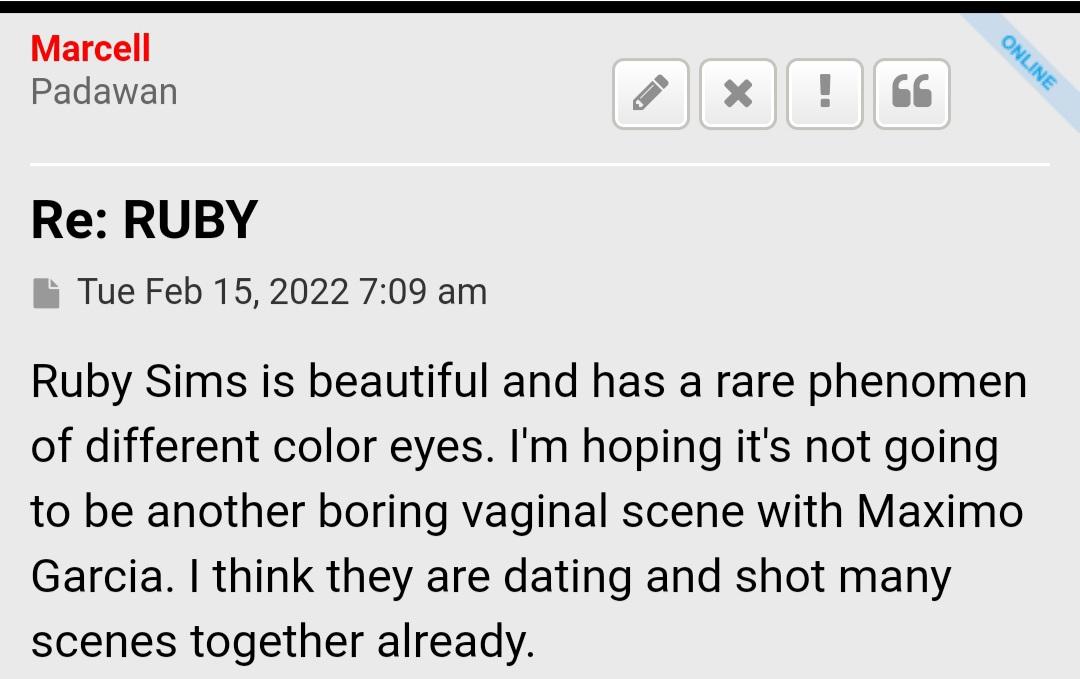Click the black bar at the top
1080x679 pixels.
(540, 5)
